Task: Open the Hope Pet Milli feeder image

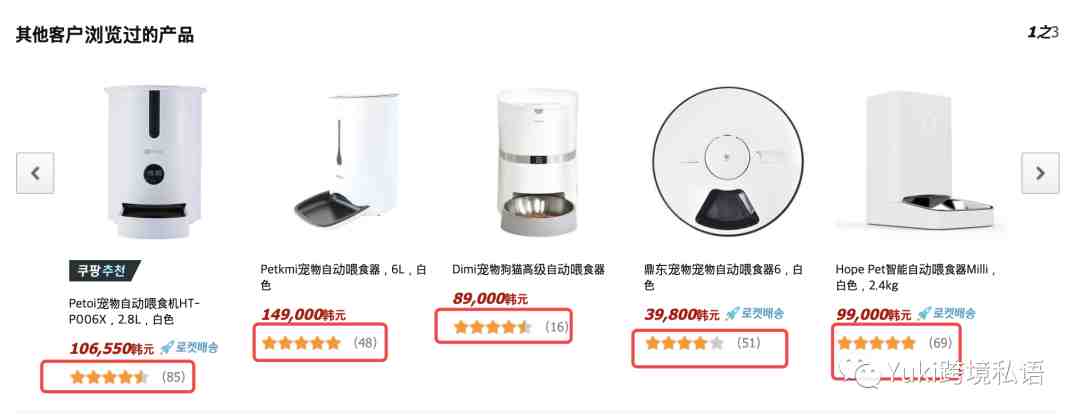Action: 922,162
